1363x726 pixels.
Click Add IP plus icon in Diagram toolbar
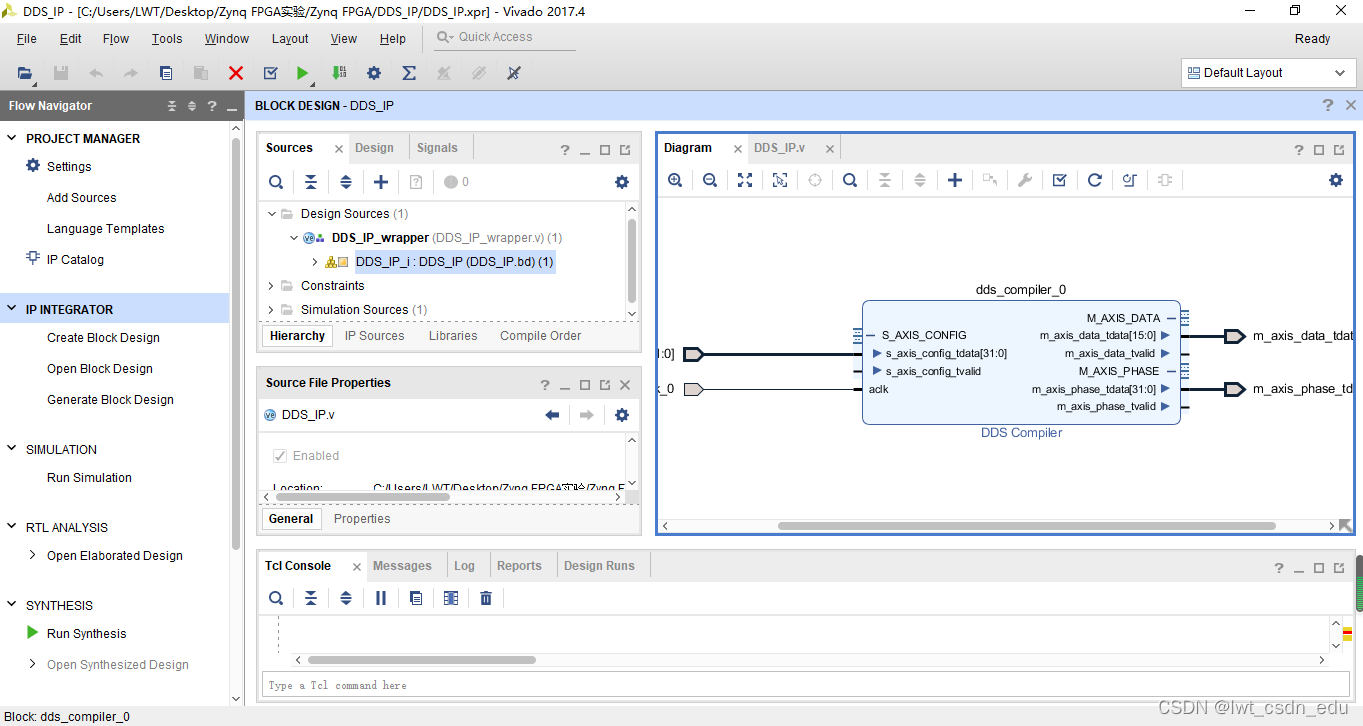(955, 180)
